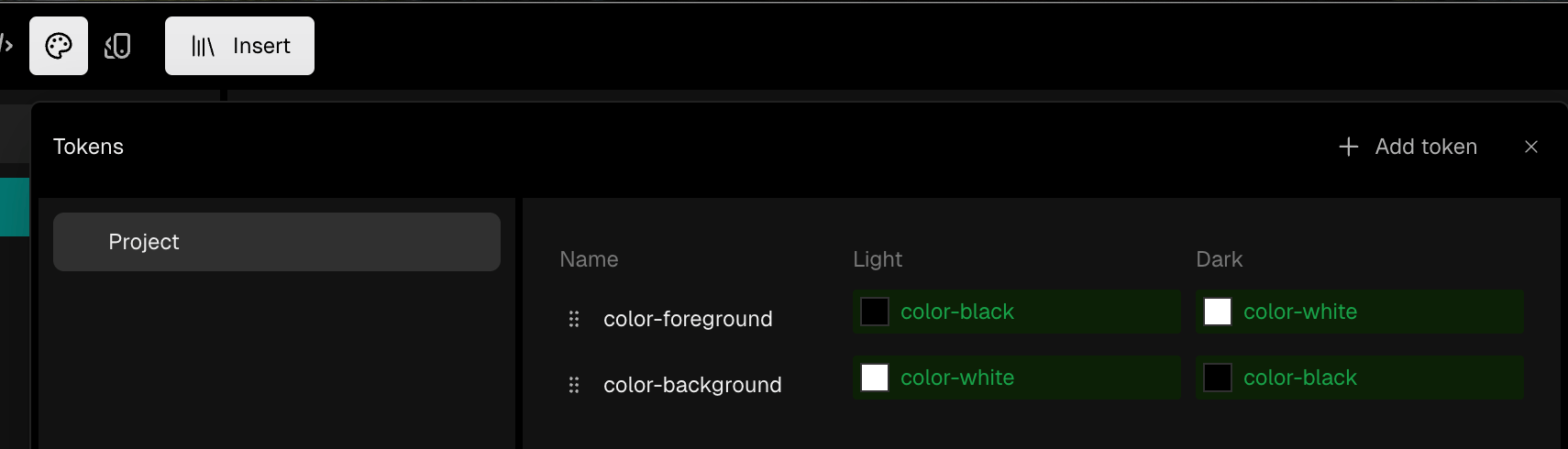Click black swatch in color-foreground Light column
Screen dimensions: 1568x449
875,312
